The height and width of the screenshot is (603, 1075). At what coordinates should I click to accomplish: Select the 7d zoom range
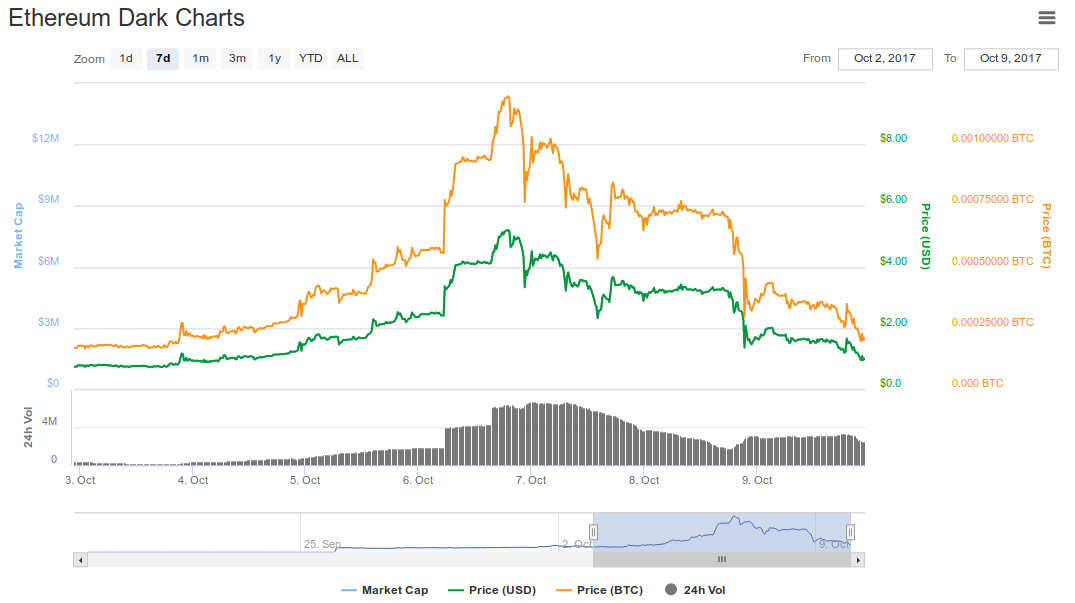(163, 58)
